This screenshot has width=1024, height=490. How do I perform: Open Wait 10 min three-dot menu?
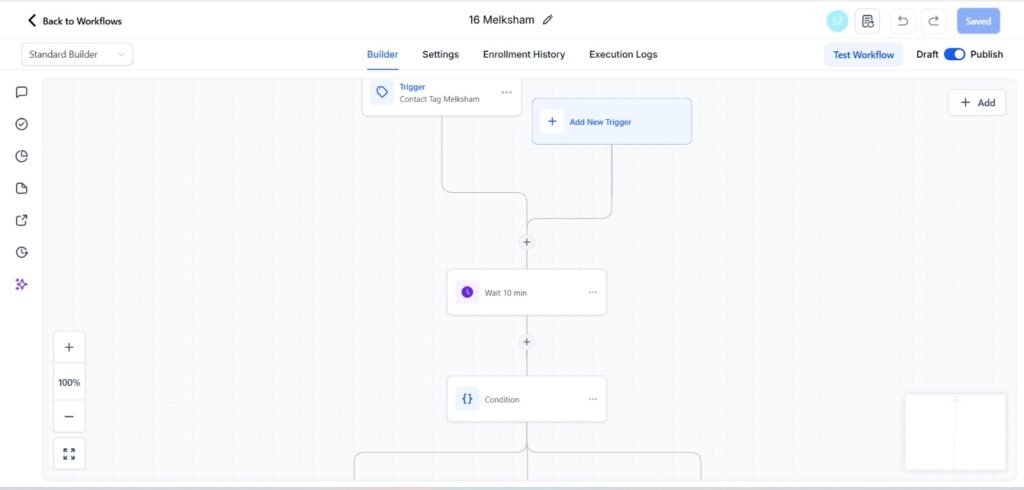coord(592,292)
